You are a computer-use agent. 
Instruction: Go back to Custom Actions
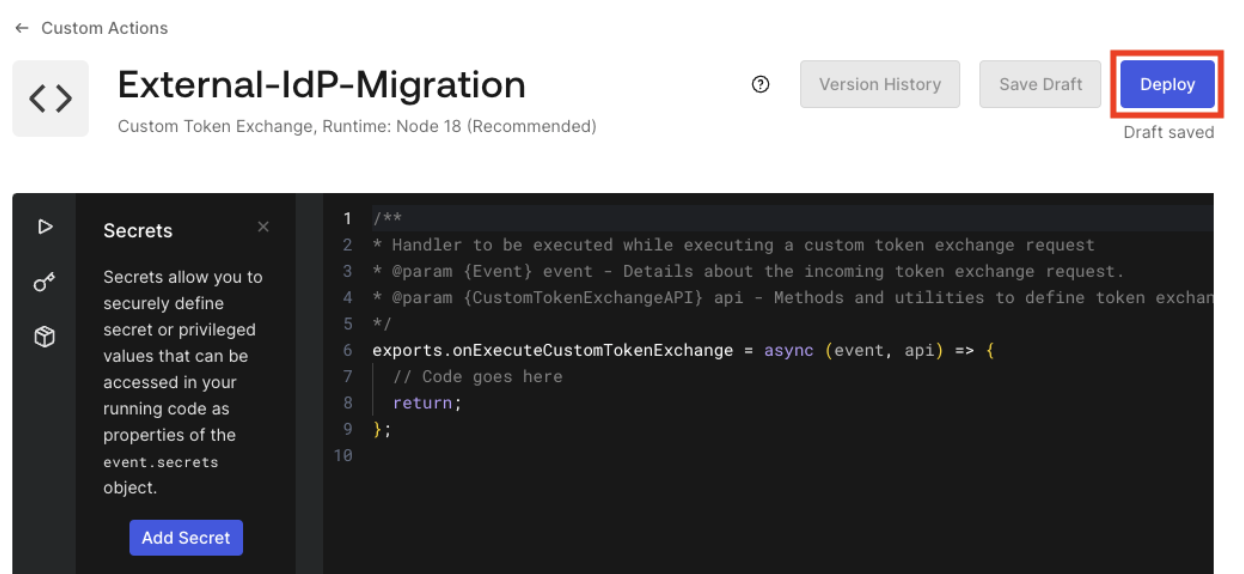click(x=104, y=28)
